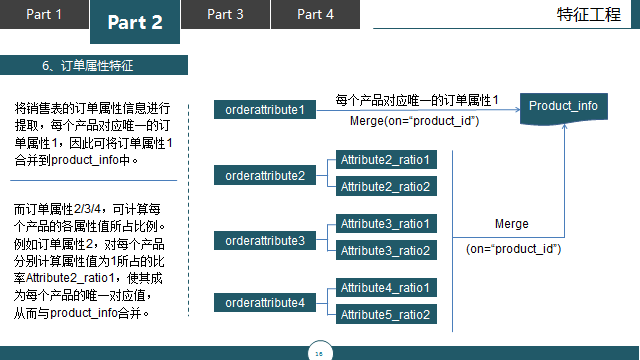640x360 pixels.
Task: Switch to the Part 1 tab
Action: [44, 14]
